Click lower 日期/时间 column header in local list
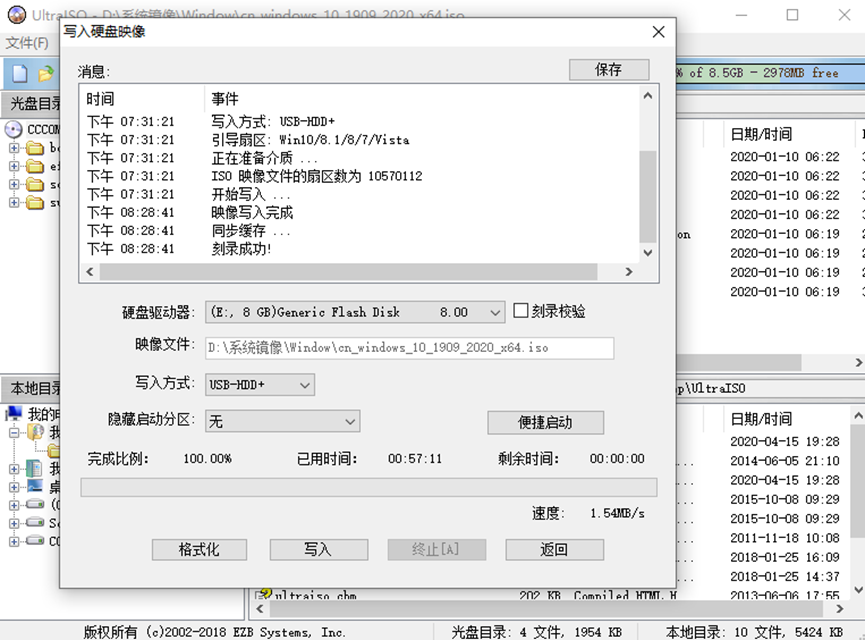The width and height of the screenshot is (865, 640). pyautogui.click(x=761, y=419)
